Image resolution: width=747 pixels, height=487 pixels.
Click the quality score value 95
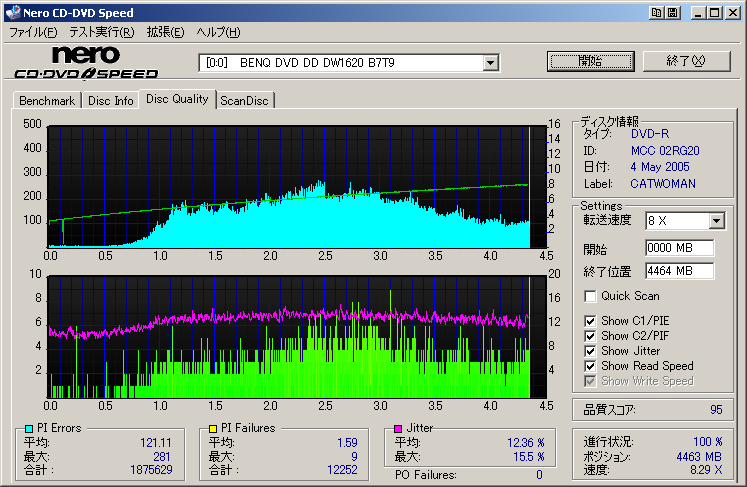click(x=716, y=410)
